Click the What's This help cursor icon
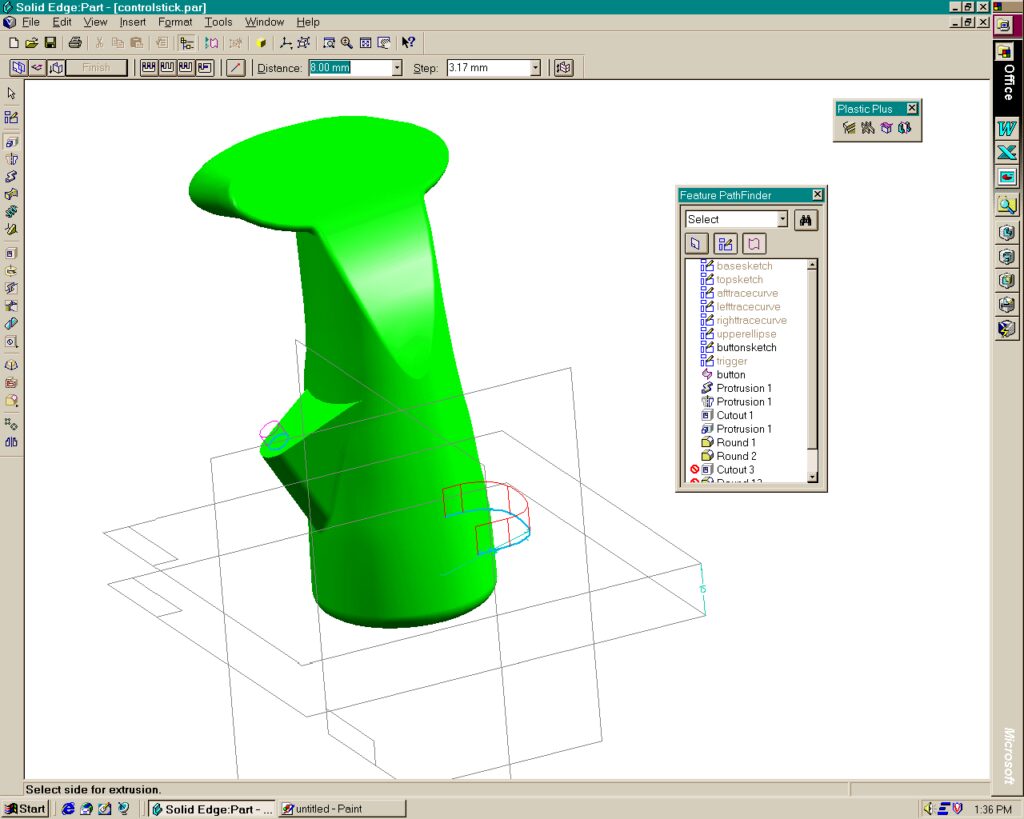Screen dimensions: 1024x819 408,43
